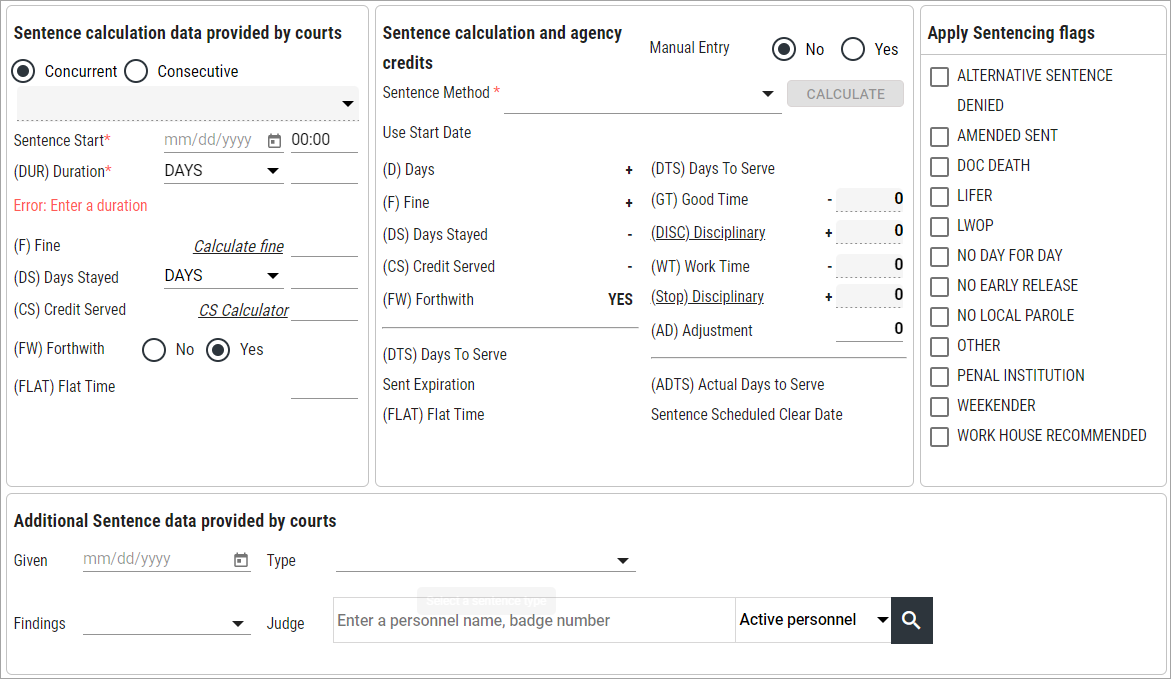Click the Sentence Start time field
1171x679 pixels.
pyautogui.click(x=324, y=140)
